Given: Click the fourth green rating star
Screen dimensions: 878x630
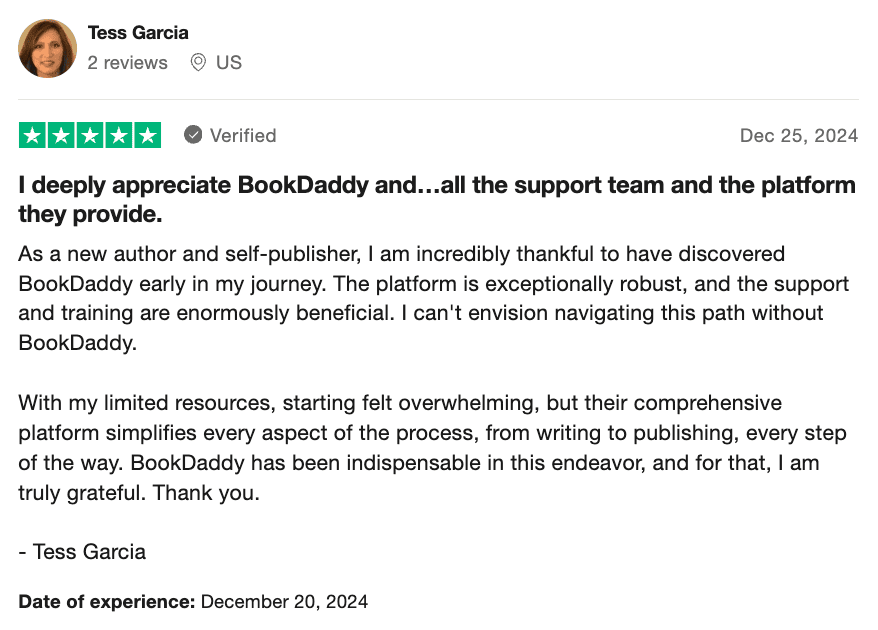Looking at the screenshot, I should 118,135.
